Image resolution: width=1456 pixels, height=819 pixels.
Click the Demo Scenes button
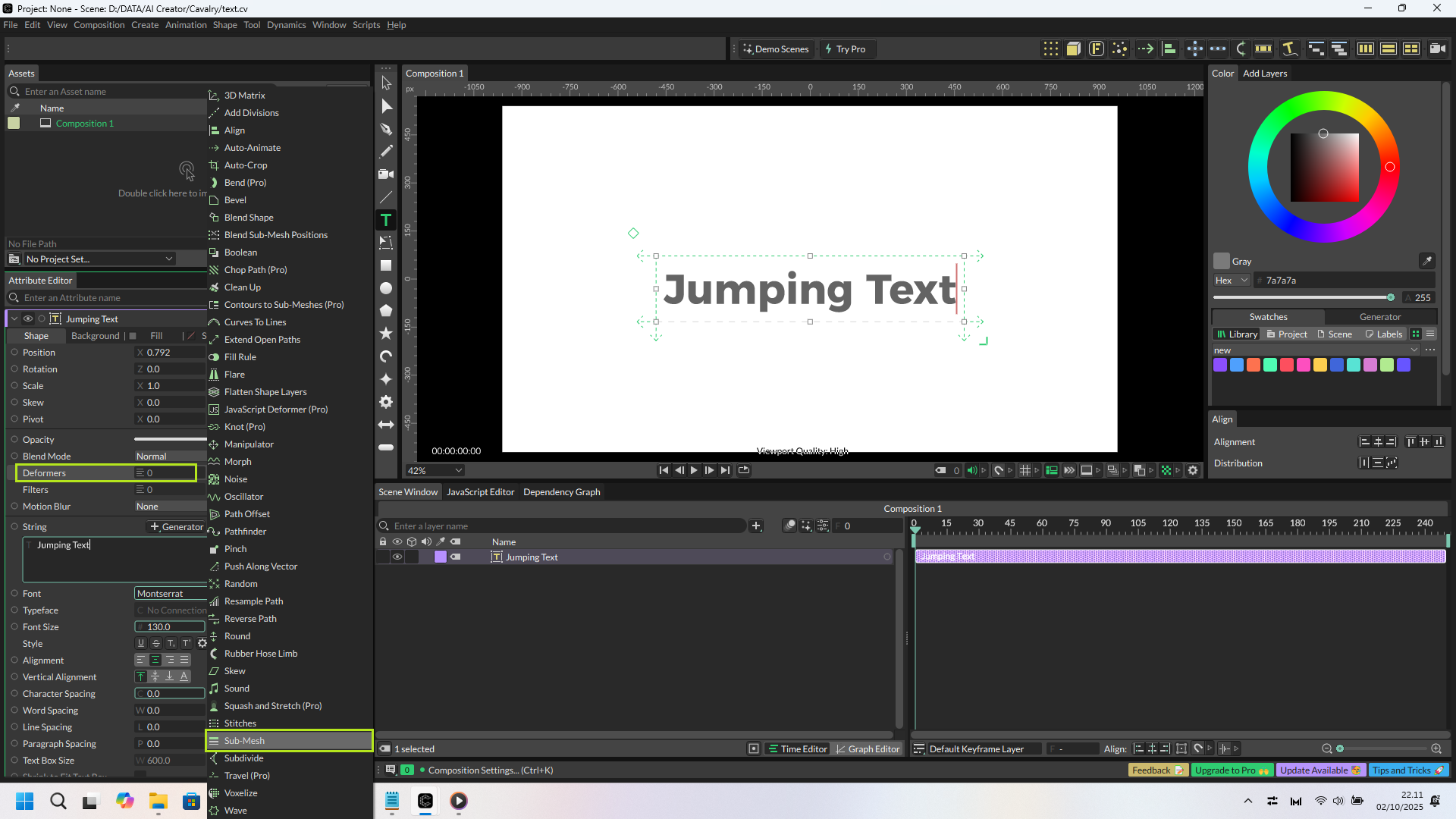pyautogui.click(x=775, y=49)
